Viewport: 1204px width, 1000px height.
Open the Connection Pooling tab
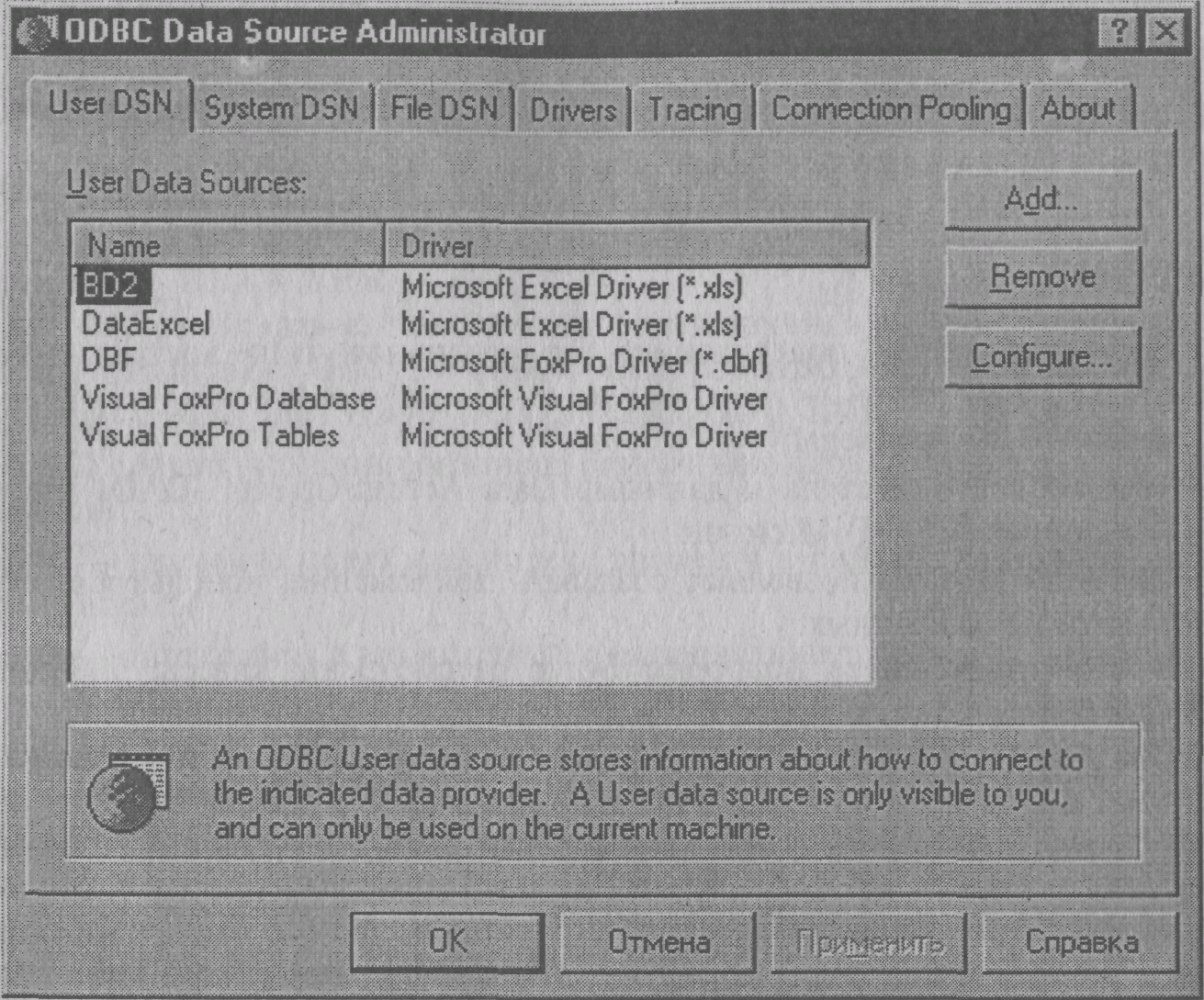click(891, 108)
